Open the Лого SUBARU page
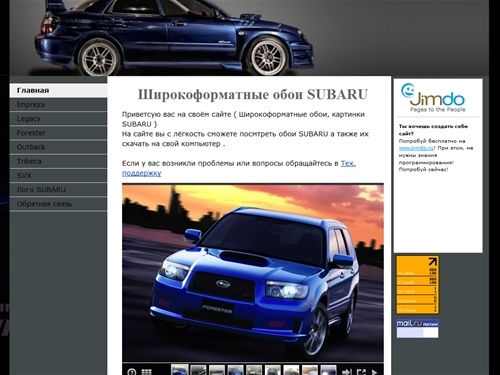Viewport: 500px width, 375px height. point(58,190)
